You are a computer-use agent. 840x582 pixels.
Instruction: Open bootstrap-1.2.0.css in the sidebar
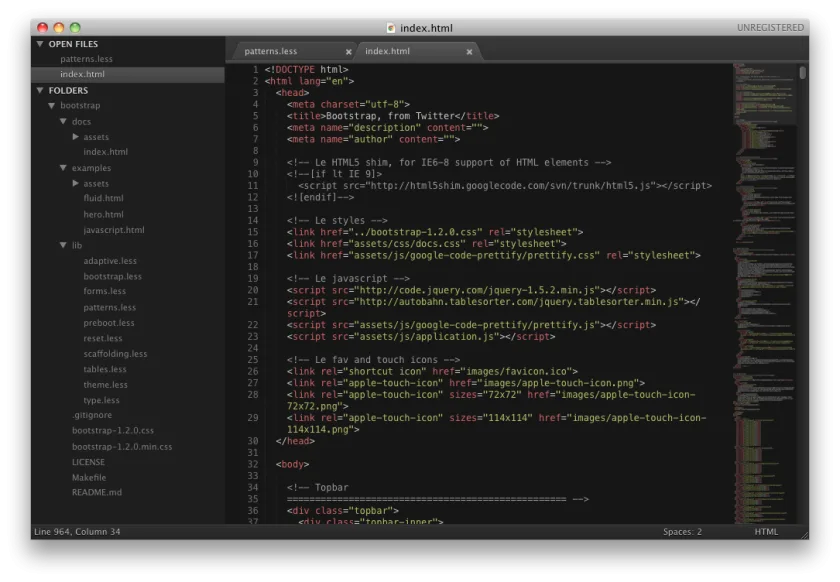[112, 431]
